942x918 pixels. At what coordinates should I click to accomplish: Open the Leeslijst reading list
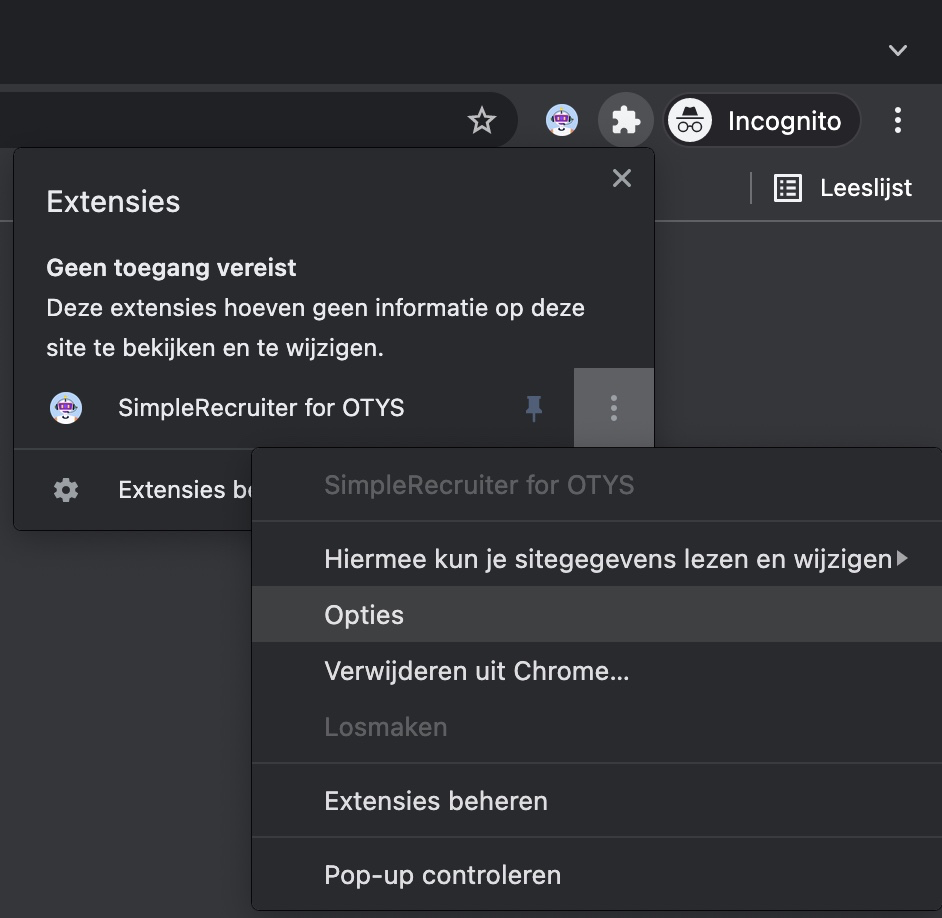click(842, 188)
